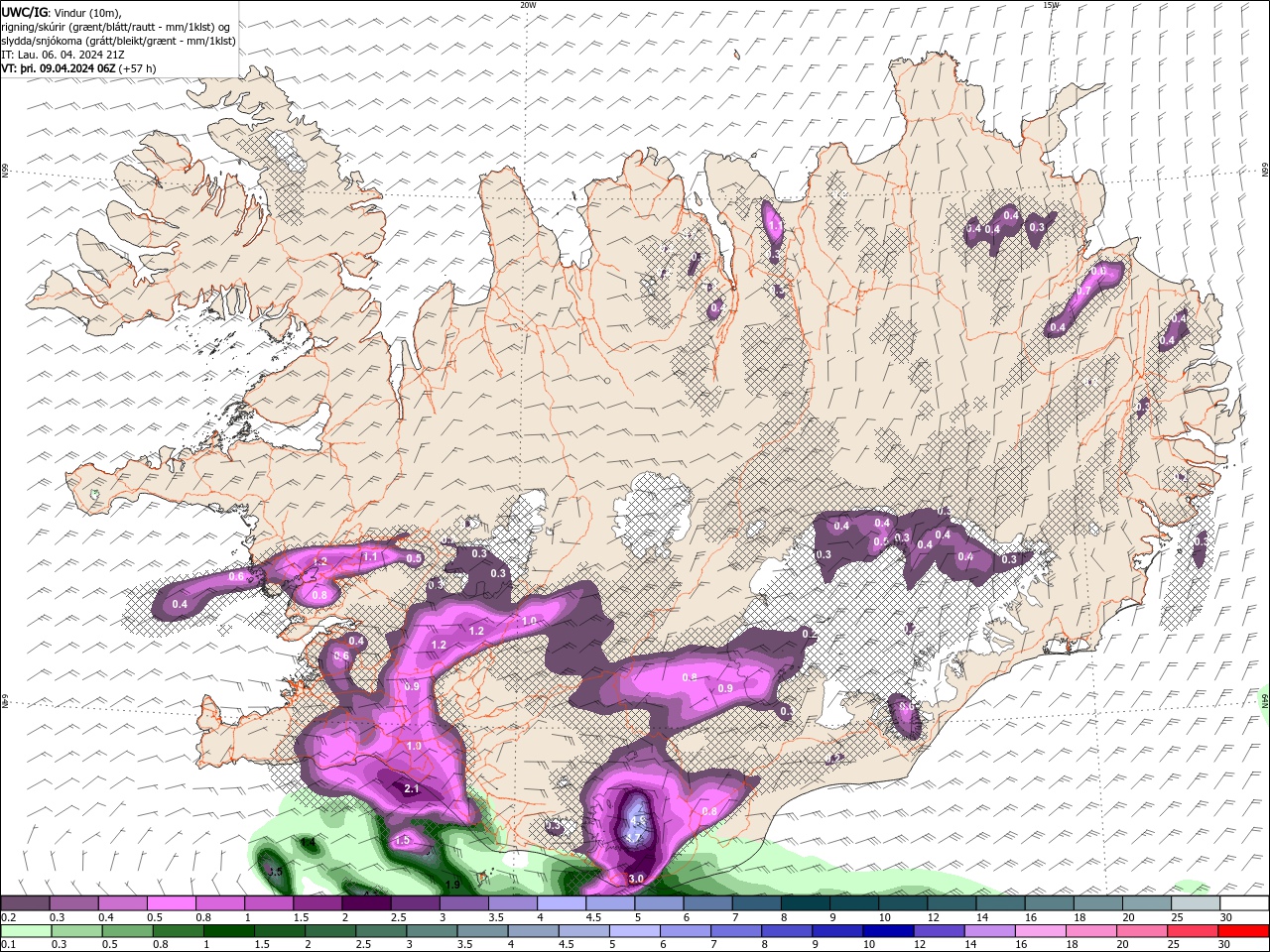1270x952 pixels.
Task: Pick the white snow-scale swatch labeled 30
Action: 1244,903
